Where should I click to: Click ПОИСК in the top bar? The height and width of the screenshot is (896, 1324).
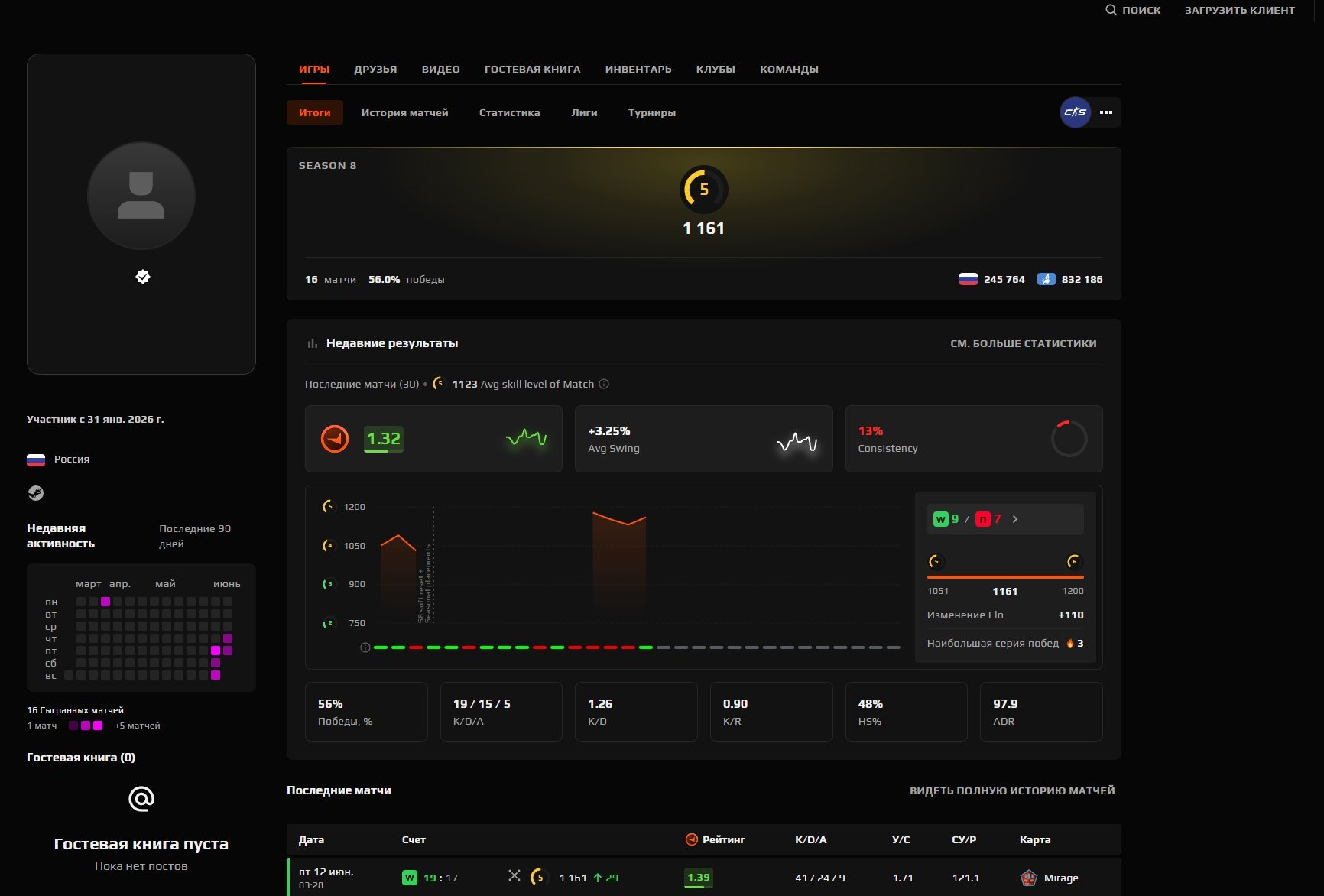click(1141, 10)
